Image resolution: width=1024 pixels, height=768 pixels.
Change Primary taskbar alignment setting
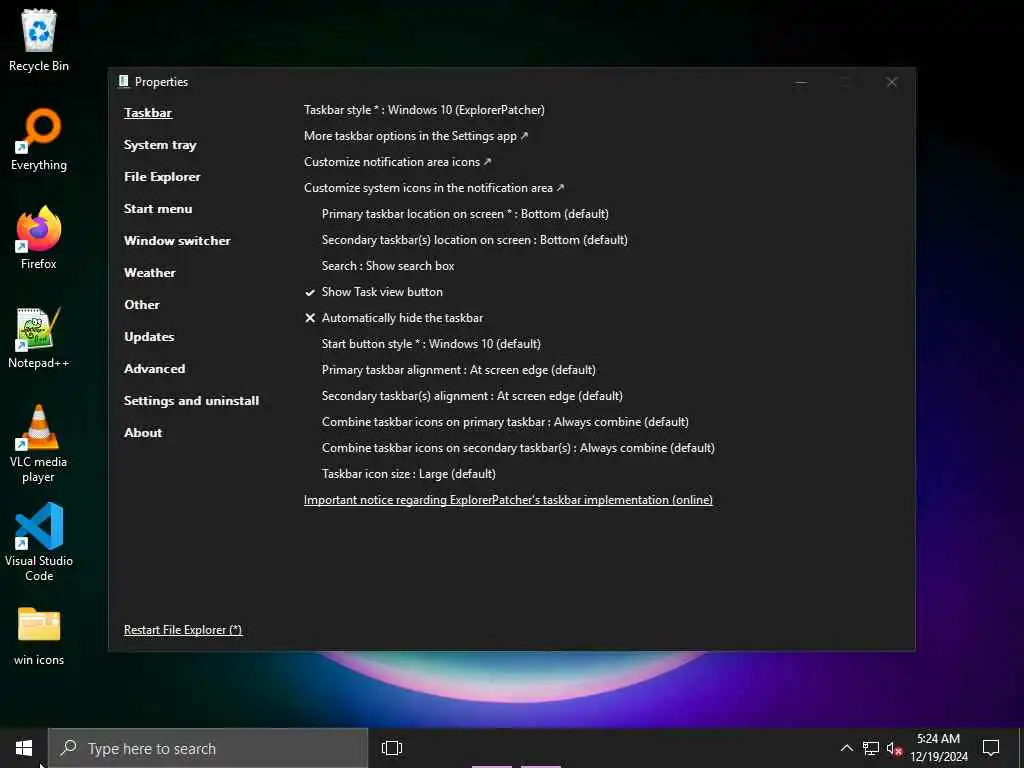pos(458,370)
